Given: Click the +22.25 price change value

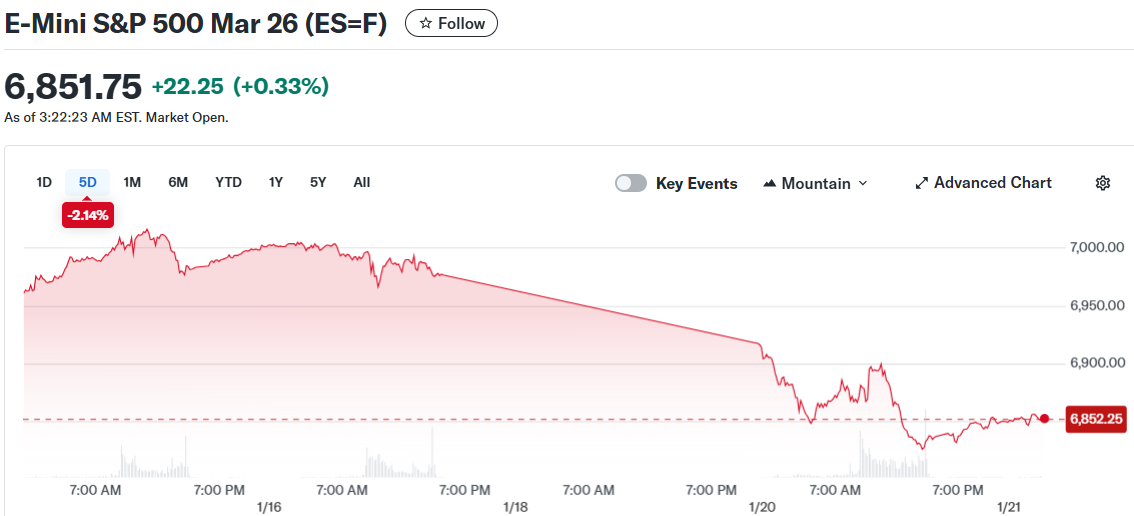Looking at the screenshot, I should pos(189,87).
